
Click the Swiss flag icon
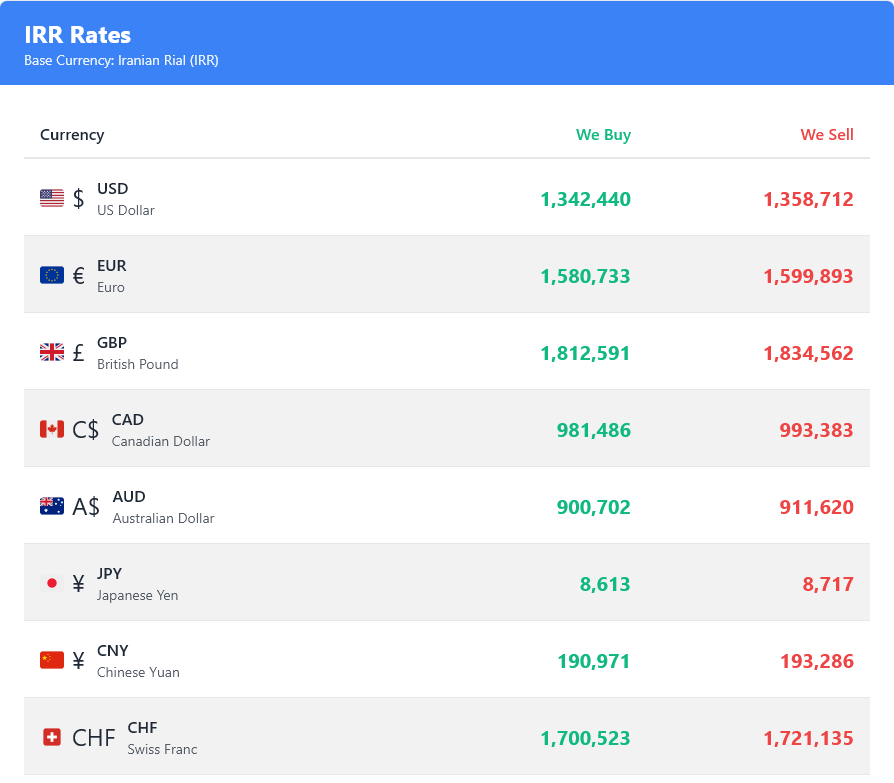coord(51,737)
